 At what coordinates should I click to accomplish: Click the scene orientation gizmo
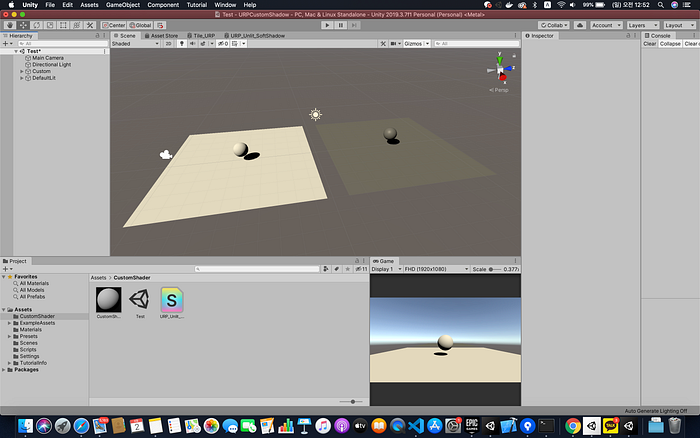coord(500,69)
